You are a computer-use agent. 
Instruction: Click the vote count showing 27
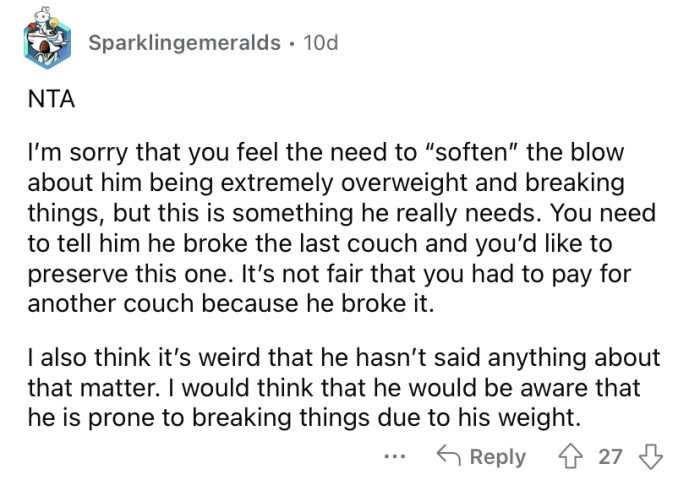[x=610, y=457]
